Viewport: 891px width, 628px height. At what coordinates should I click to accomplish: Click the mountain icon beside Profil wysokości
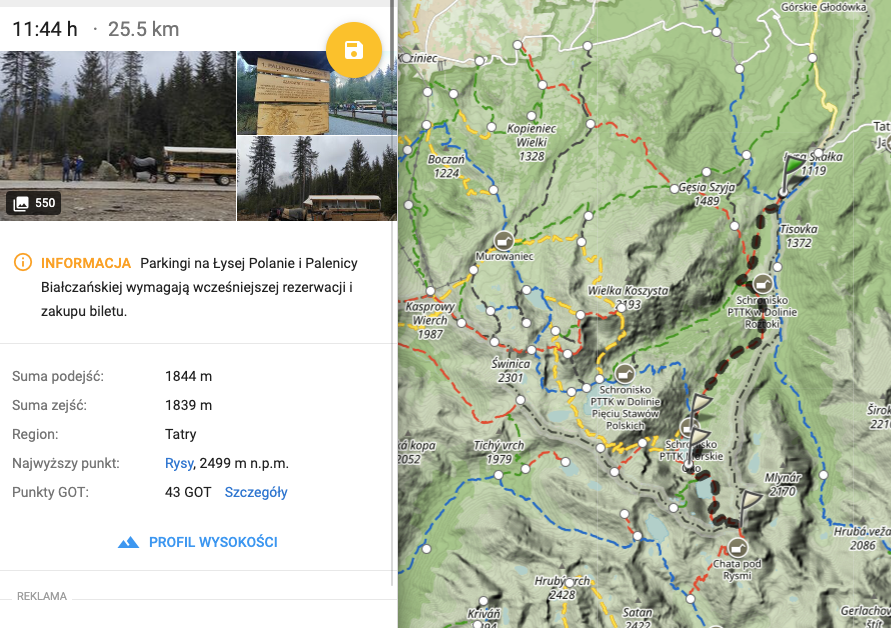tap(128, 542)
